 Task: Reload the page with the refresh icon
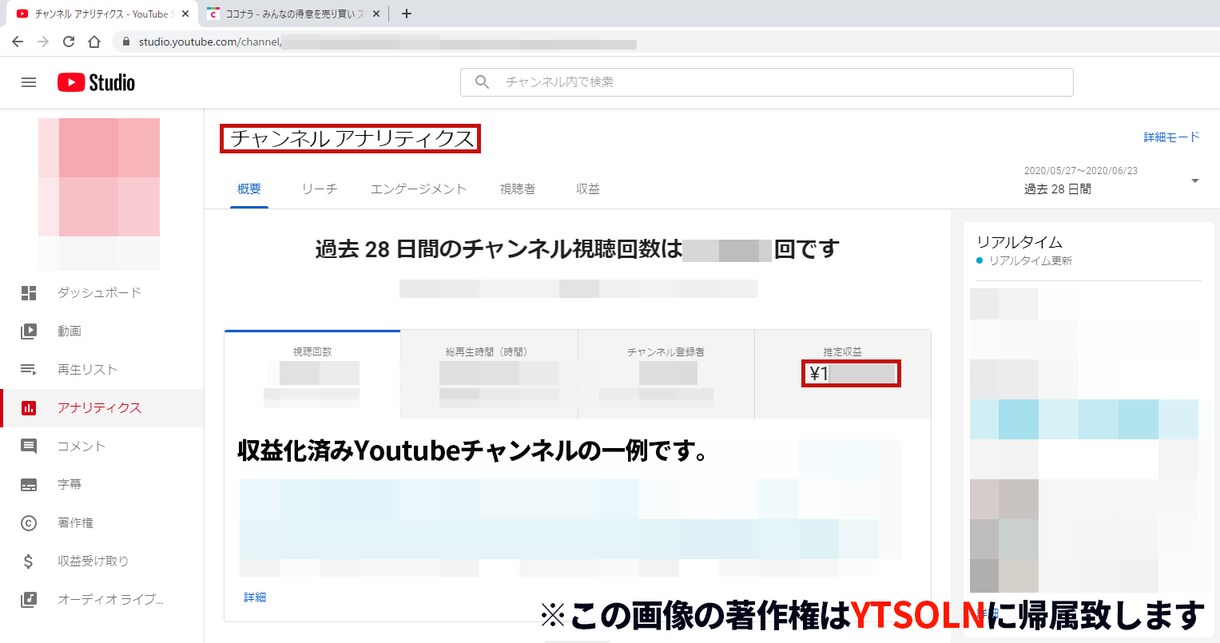tap(69, 42)
